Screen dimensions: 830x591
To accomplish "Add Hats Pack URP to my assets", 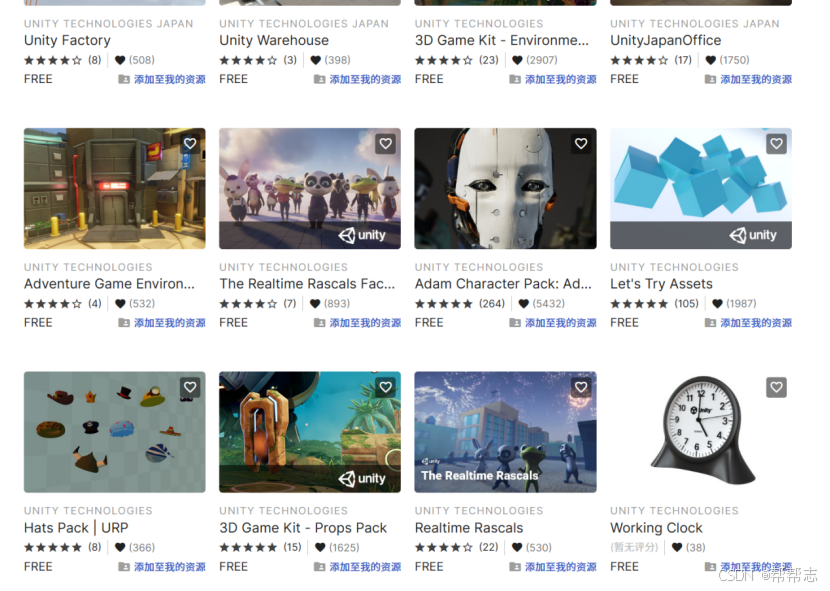I will click(162, 567).
